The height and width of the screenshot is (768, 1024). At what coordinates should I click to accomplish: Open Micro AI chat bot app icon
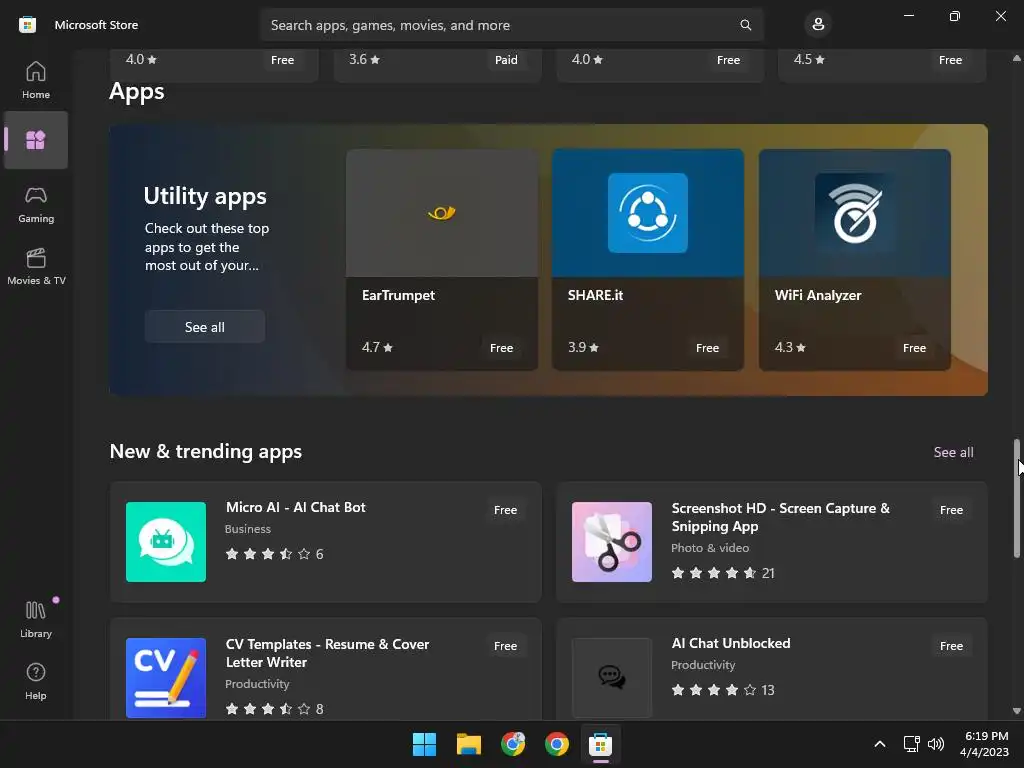tap(166, 541)
